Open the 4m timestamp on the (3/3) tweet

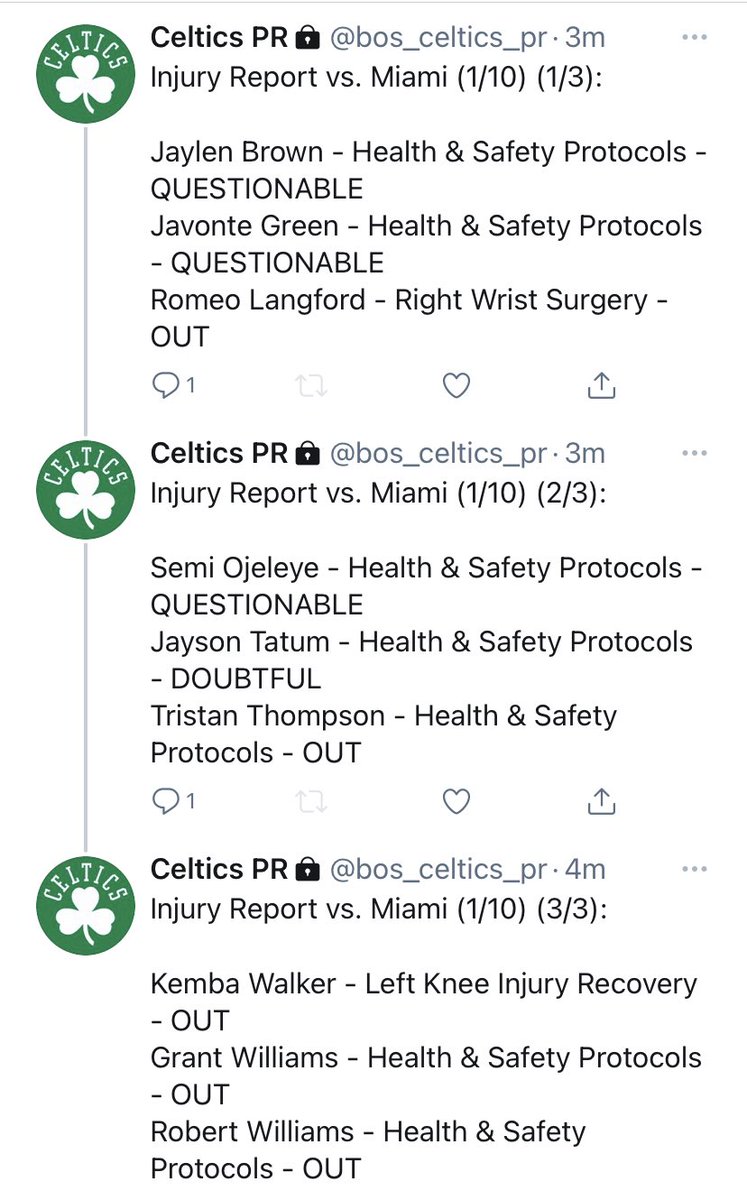(586, 868)
